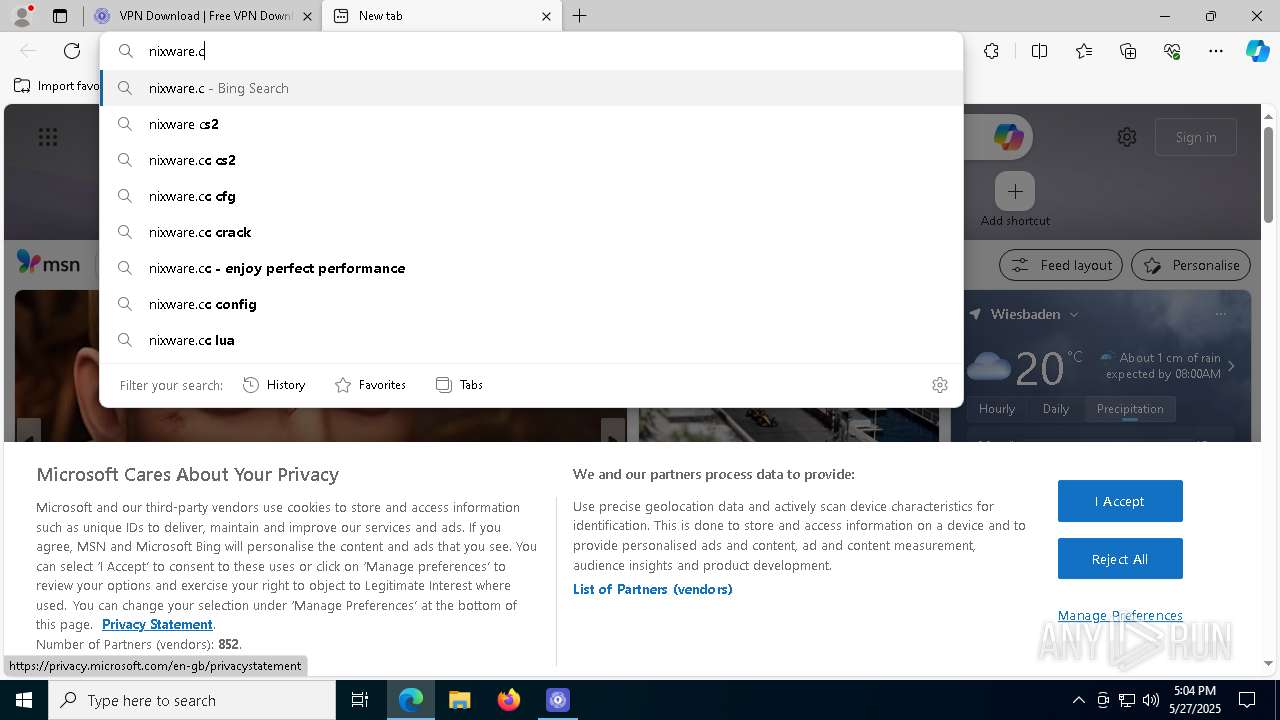Open Task View on taskbar
The height and width of the screenshot is (720, 1280).
[360, 700]
